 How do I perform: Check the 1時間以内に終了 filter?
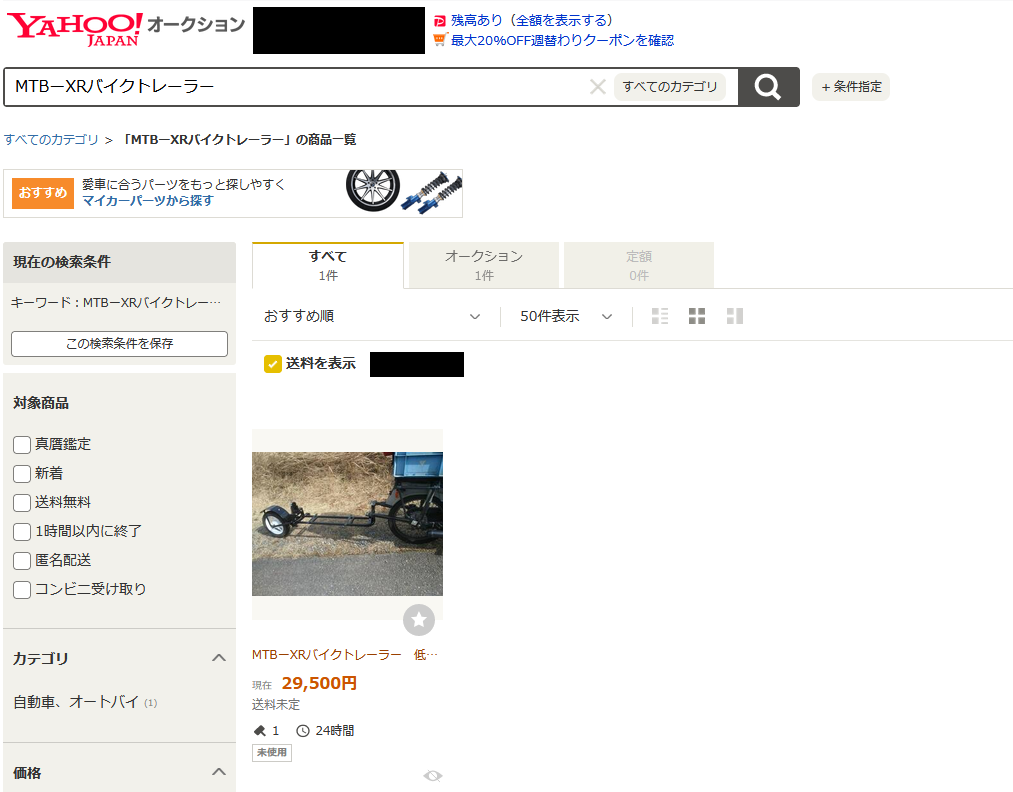click(x=22, y=532)
